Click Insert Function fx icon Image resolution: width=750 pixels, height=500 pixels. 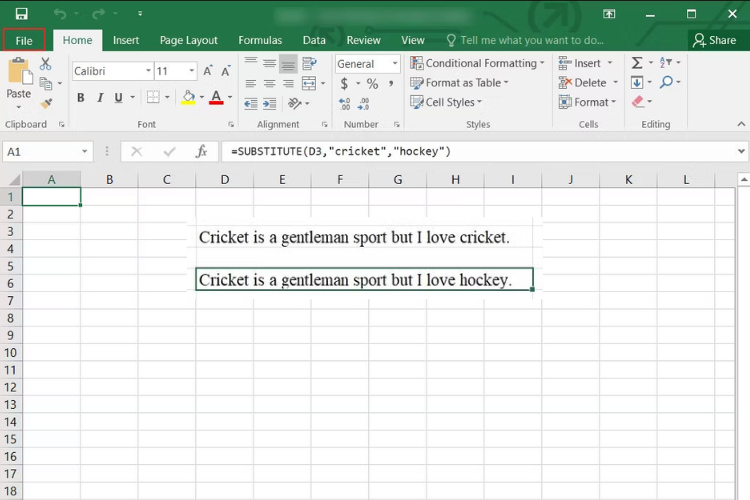[201, 152]
